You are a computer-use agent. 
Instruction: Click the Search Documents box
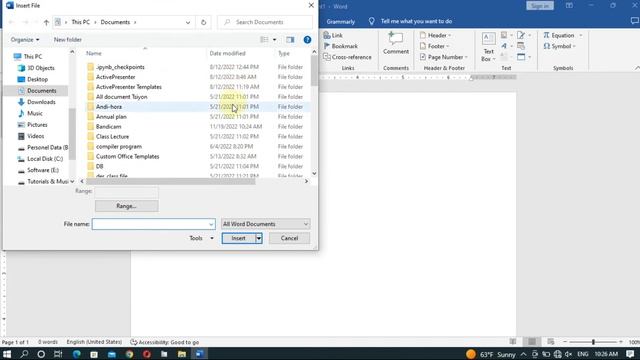point(265,22)
